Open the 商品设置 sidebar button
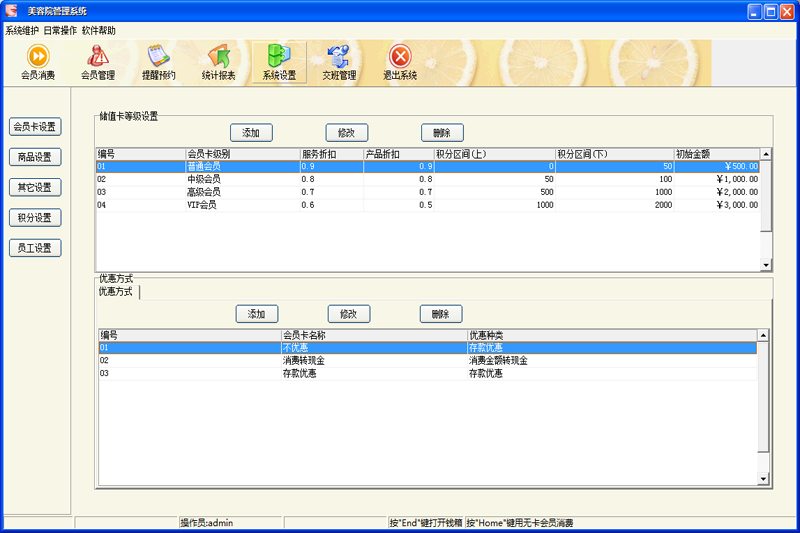 pos(35,157)
